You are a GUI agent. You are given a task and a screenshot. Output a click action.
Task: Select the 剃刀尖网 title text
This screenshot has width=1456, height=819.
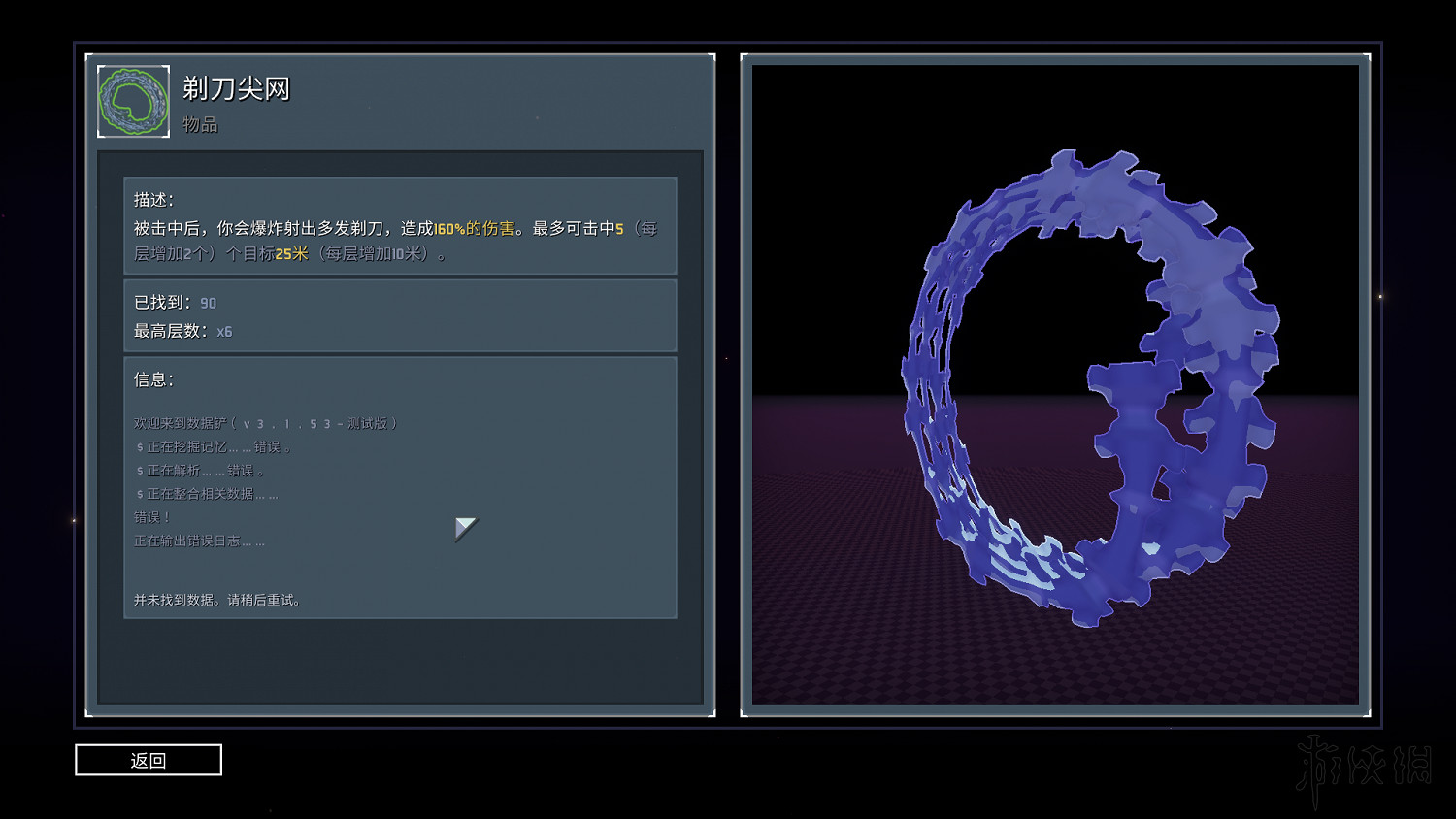(236, 89)
